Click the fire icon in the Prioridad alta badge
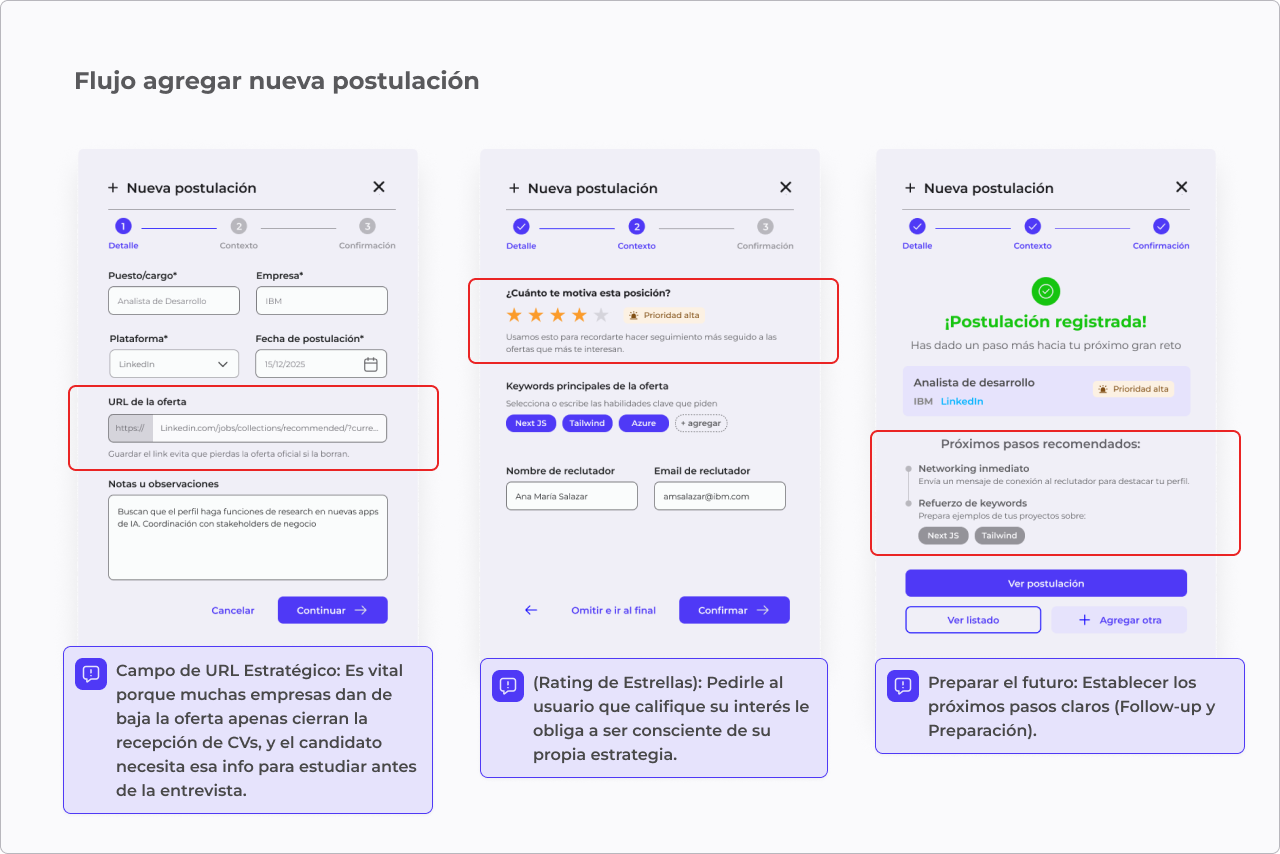Viewport: 1280px width, 854px height. pos(633,315)
